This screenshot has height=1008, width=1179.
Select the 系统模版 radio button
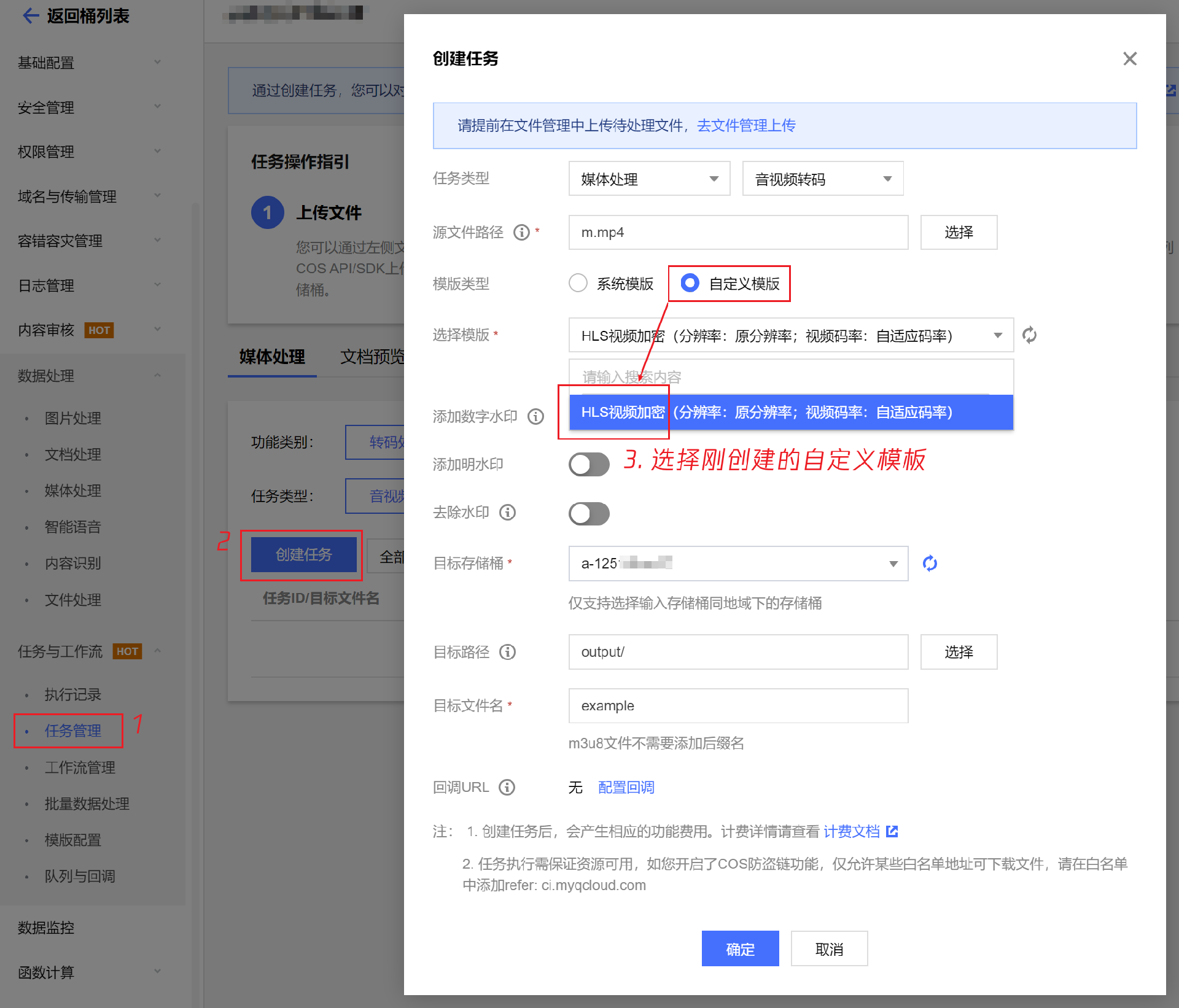[x=578, y=283]
